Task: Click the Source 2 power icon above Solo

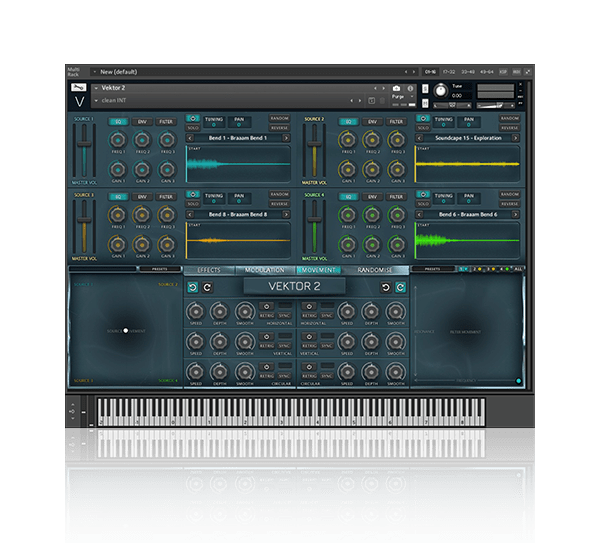Action: click(423, 118)
